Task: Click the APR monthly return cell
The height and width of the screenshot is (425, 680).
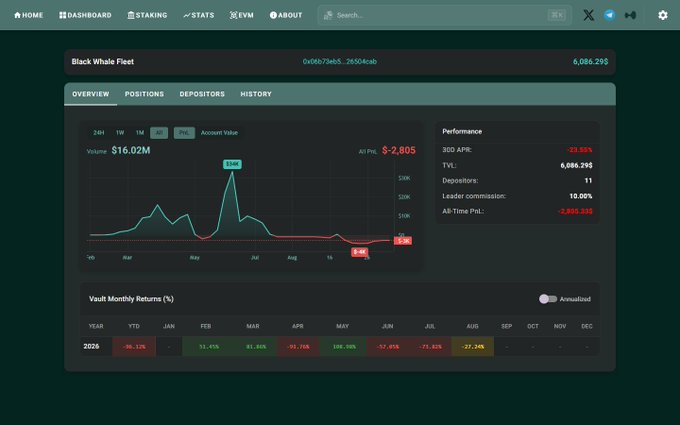Action: (x=298, y=347)
